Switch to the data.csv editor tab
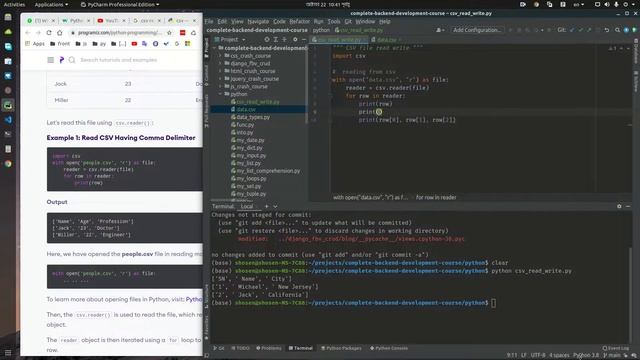This screenshot has height=360, width=640. (387, 40)
